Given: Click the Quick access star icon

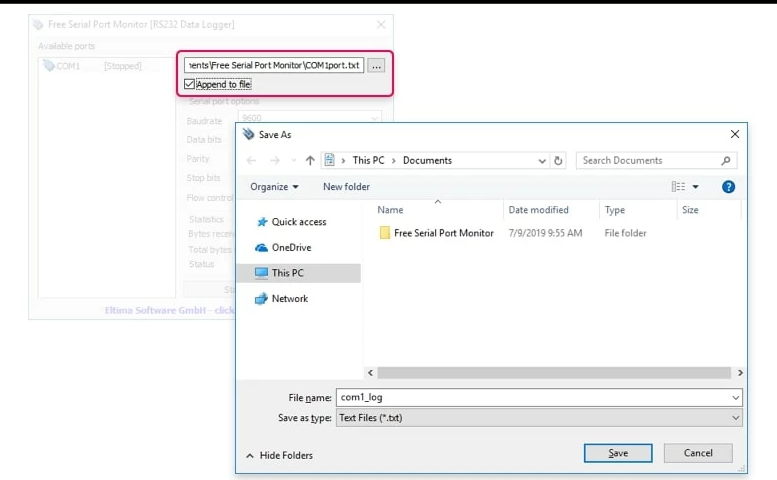Looking at the screenshot, I should [x=262, y=222].
